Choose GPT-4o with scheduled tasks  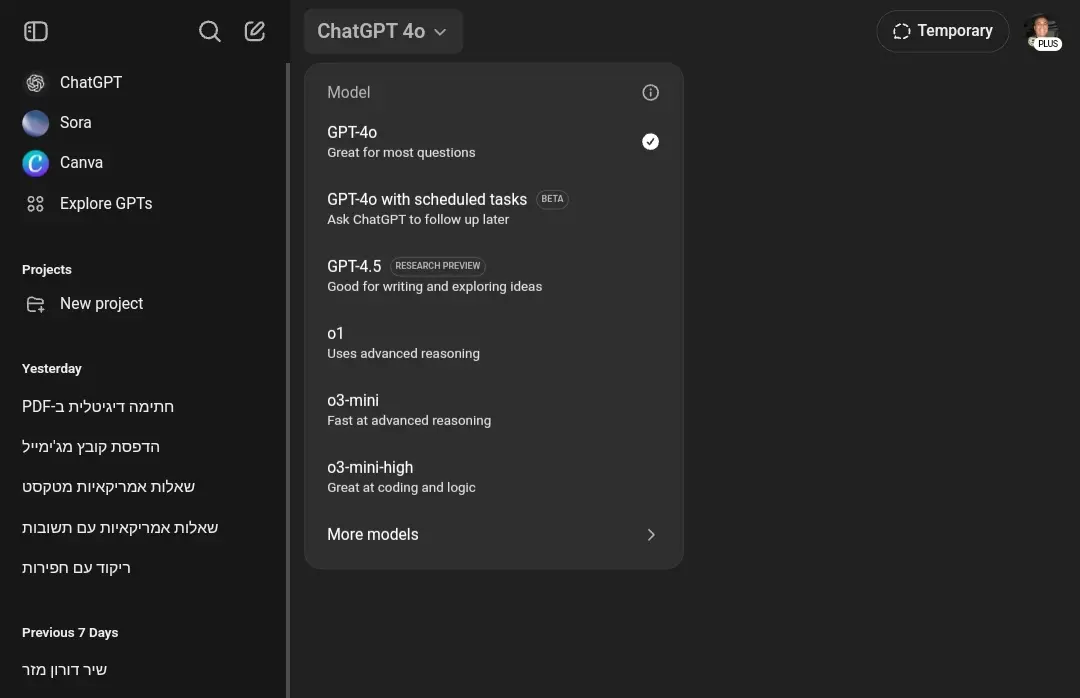(493, 209)
